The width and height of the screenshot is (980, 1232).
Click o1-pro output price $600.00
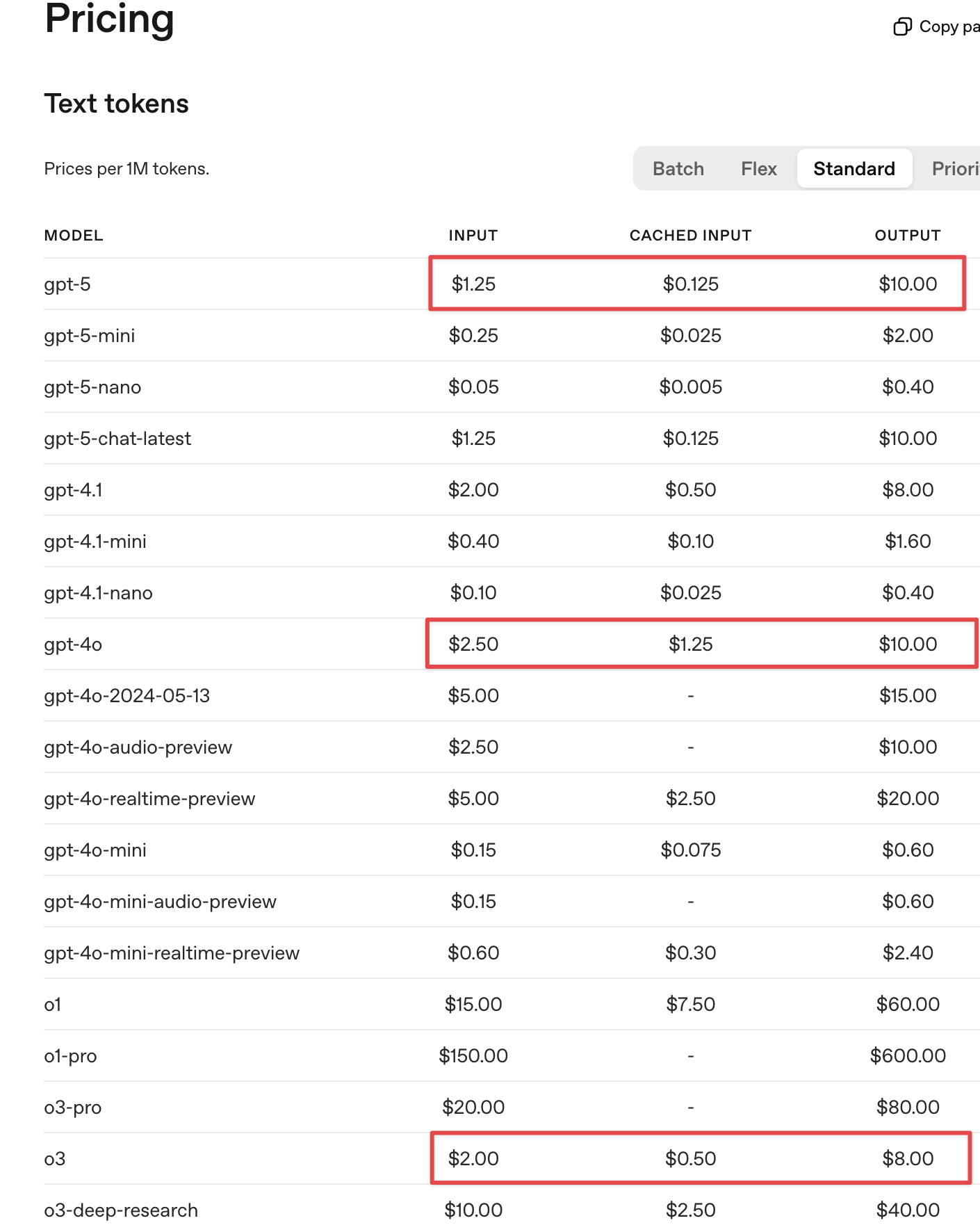[908, 1055]
